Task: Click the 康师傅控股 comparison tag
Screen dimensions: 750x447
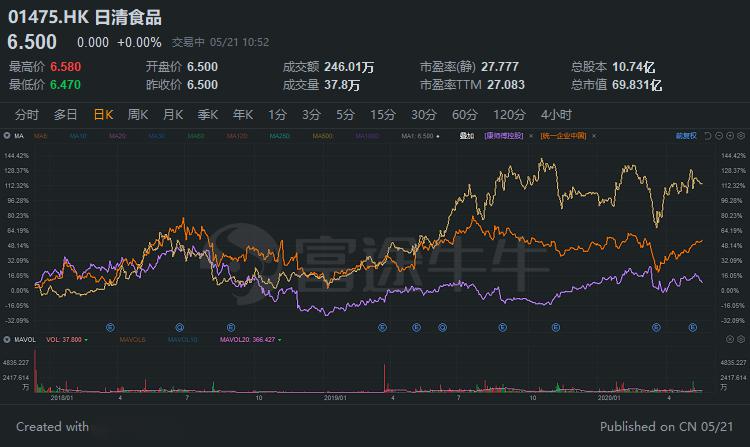Action: (507, 133)
